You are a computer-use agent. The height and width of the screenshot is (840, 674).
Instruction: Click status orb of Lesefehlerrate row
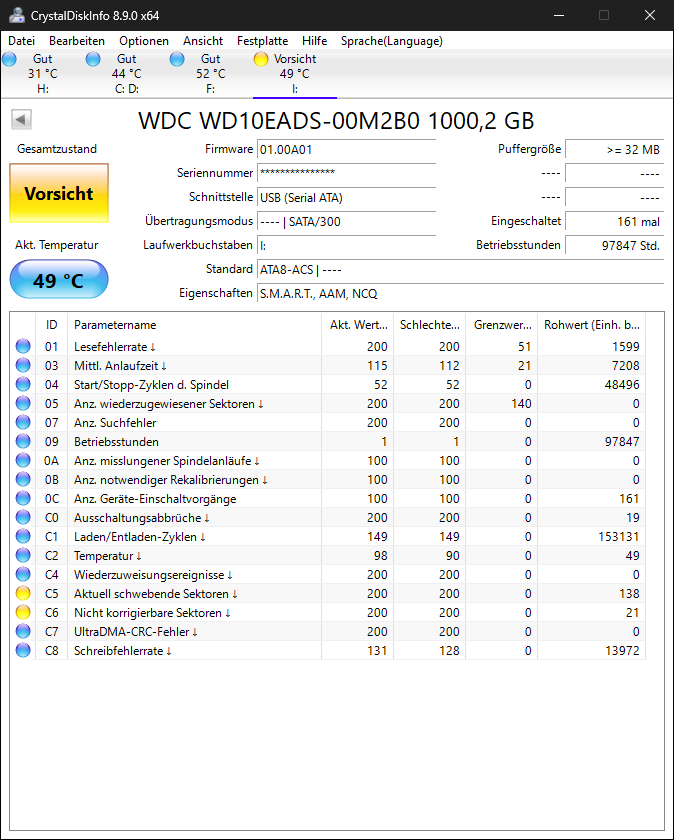tap(23, 347)
